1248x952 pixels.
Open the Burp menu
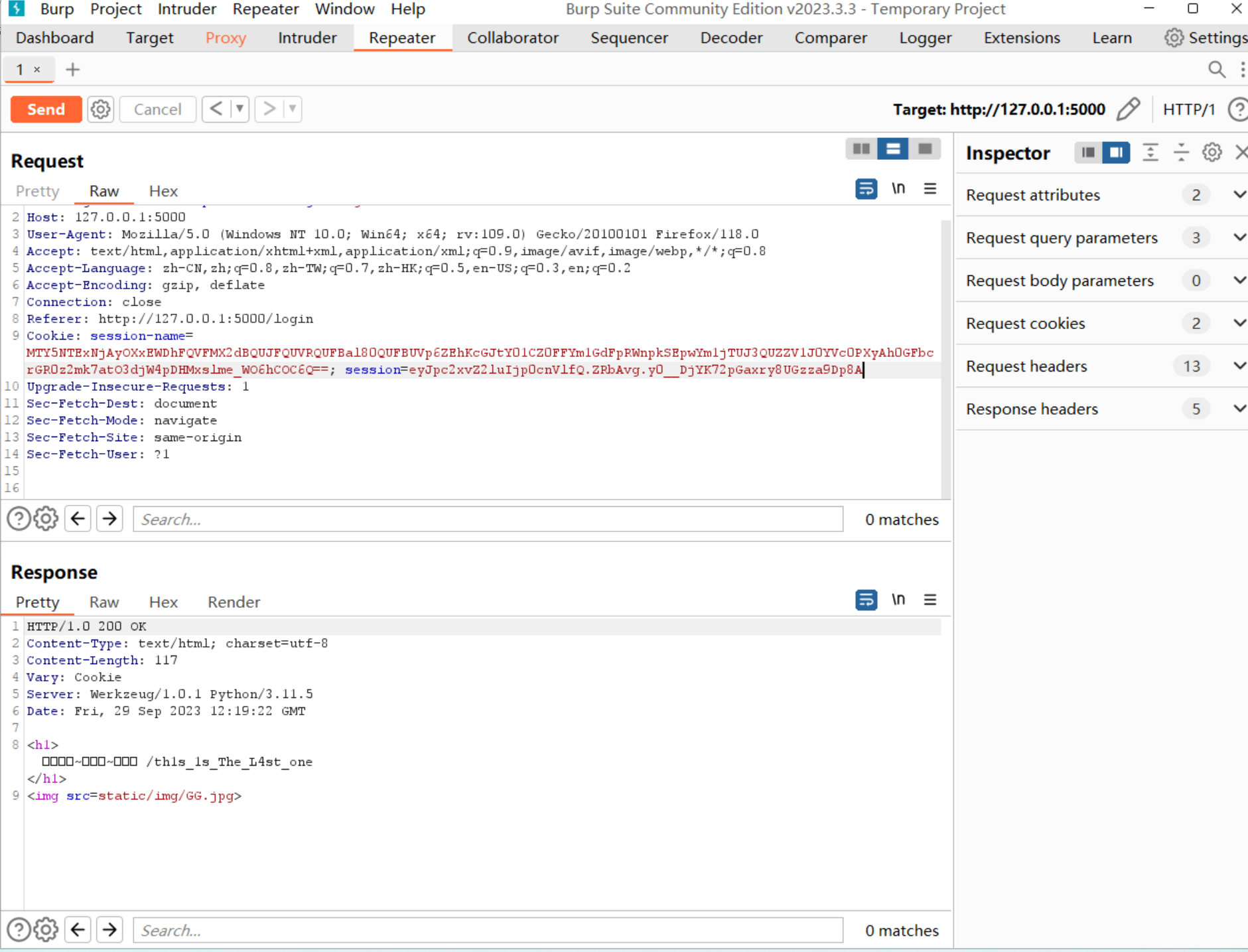click(56, 9)
